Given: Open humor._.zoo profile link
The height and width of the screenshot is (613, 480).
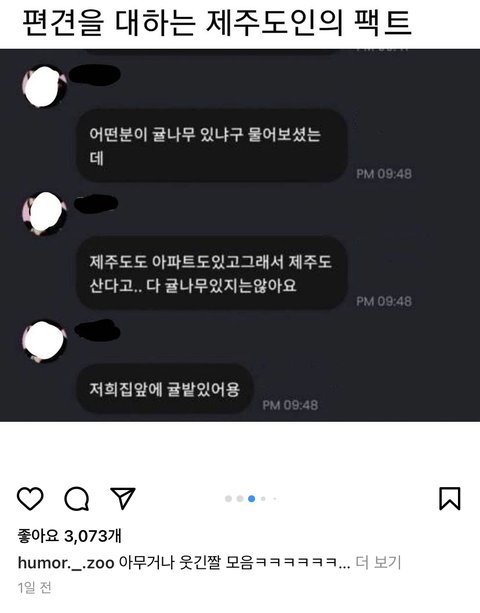Looking at the screenshot, I should pyautogui.click(x=66, y=563).
